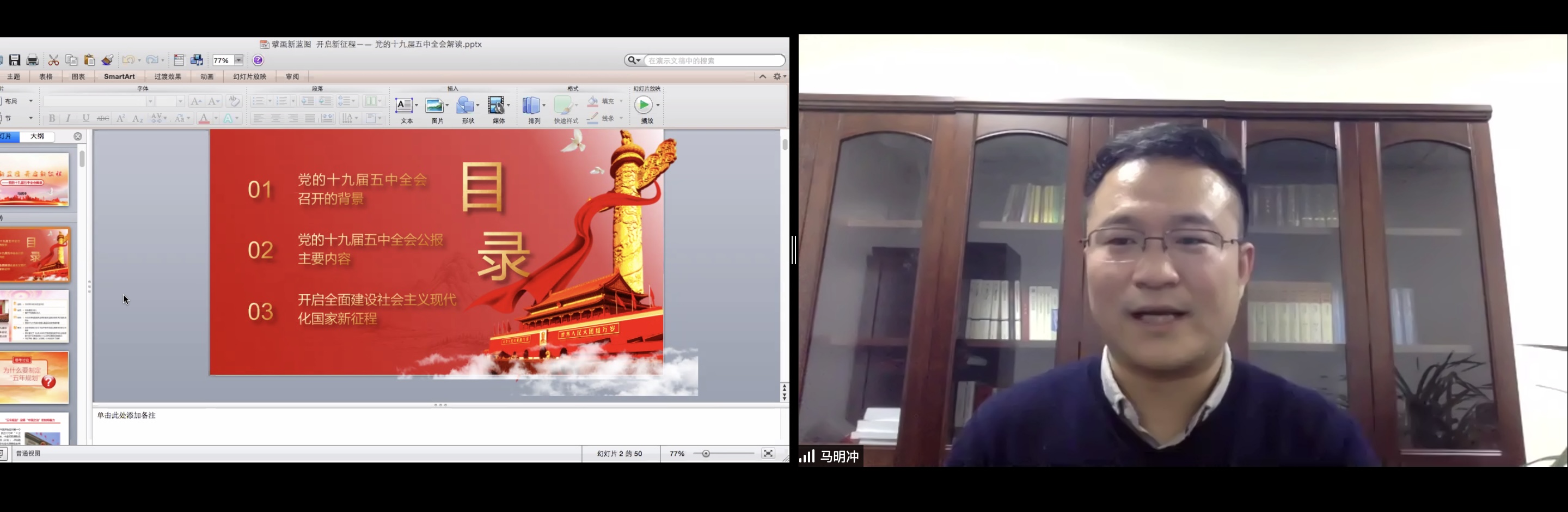Toggle Underline formatting button
The height and width of the screenshot is (512, 1568).
[x=86, y=118]
